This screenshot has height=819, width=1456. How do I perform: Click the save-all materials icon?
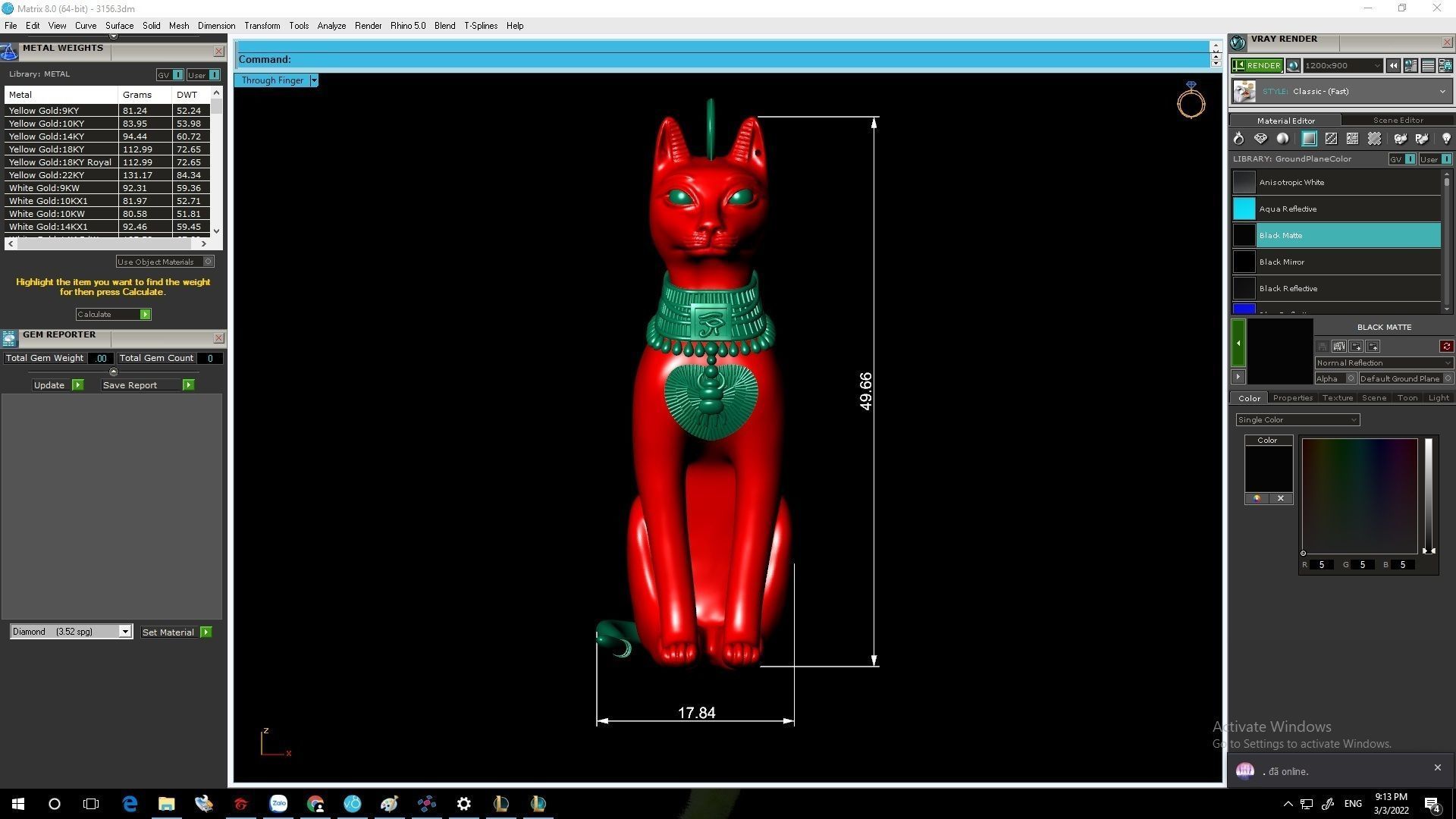(1338, 347)
